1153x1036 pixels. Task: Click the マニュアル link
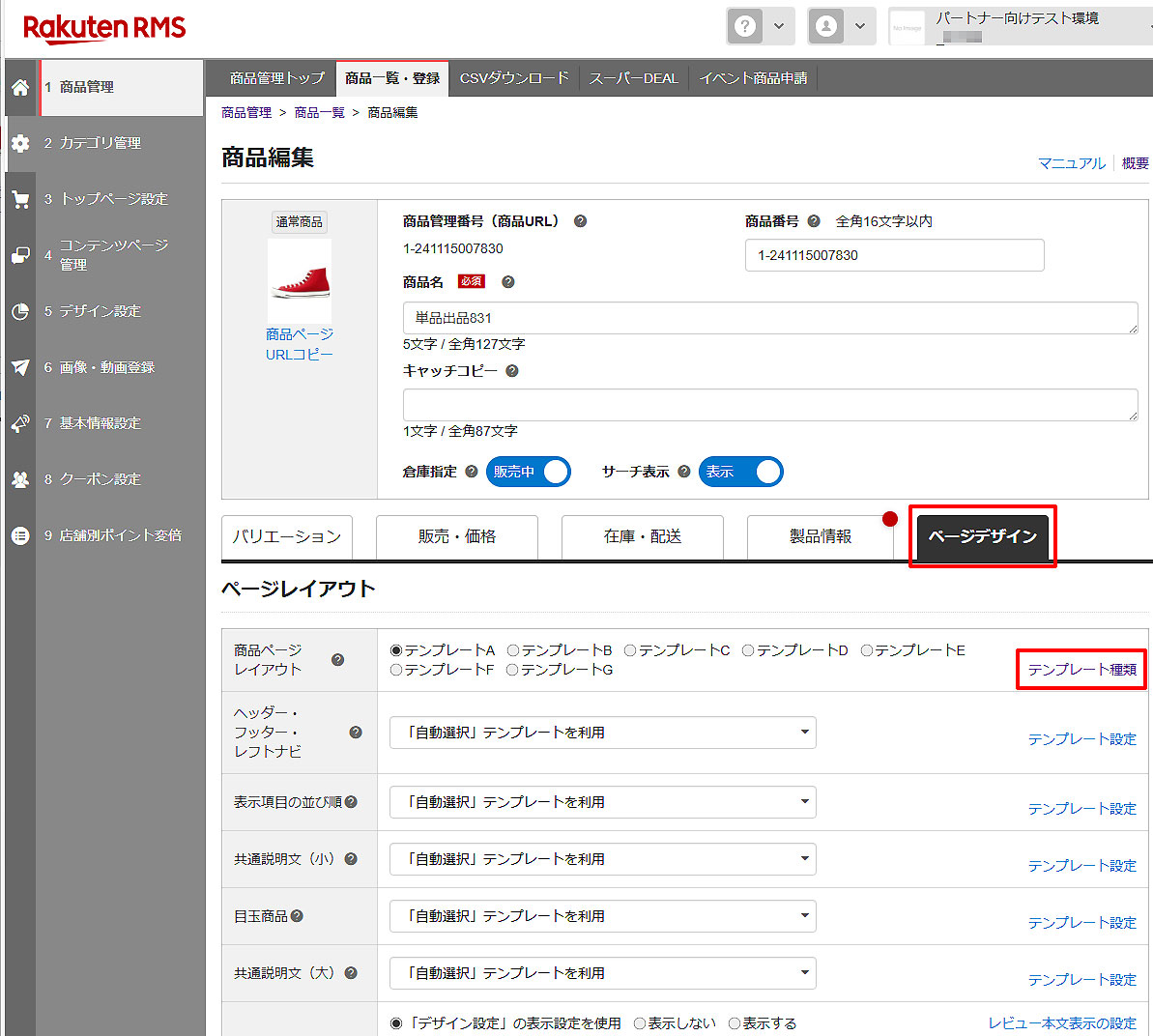(x=1071, y=163)
